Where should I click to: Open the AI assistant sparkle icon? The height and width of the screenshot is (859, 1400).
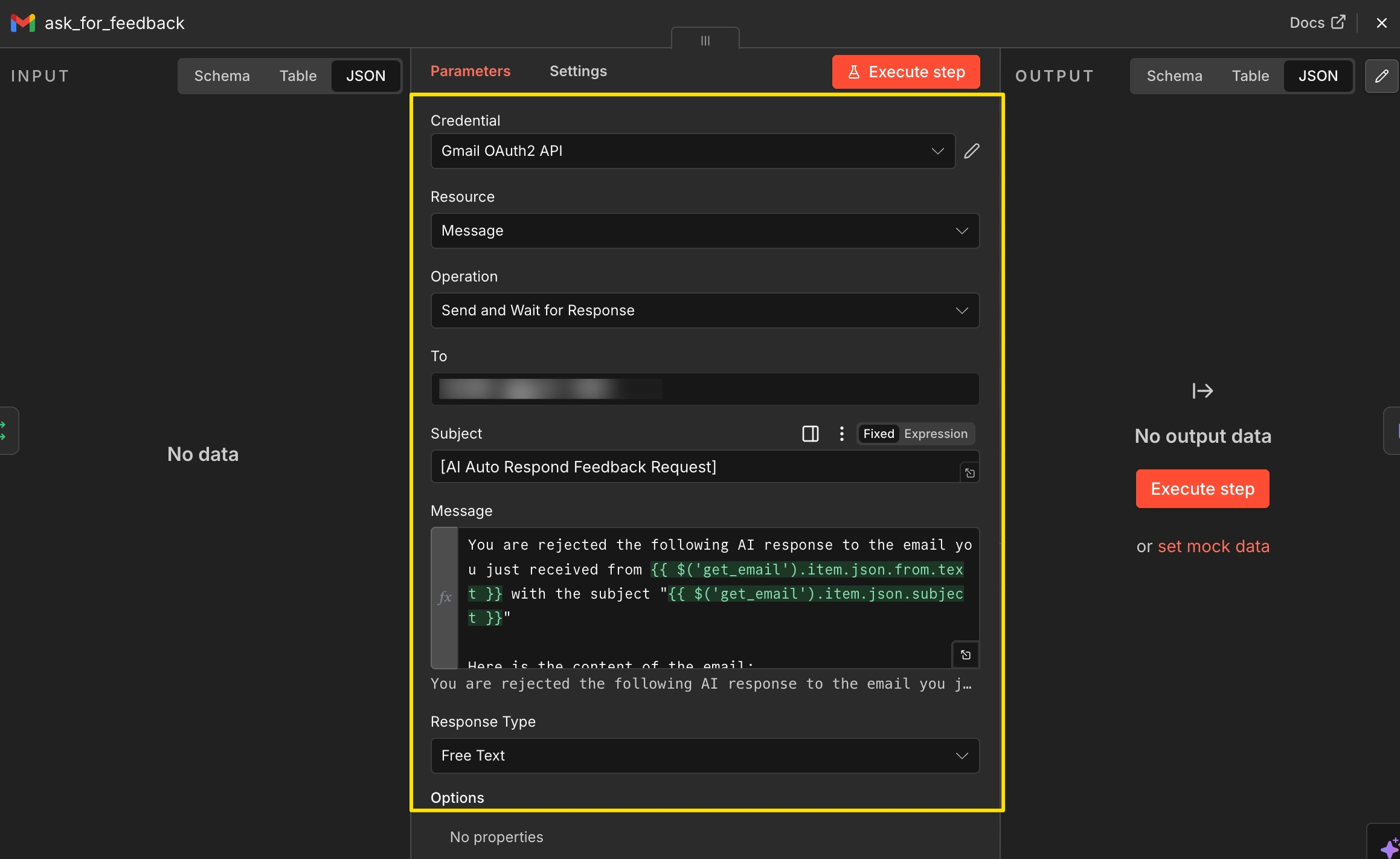(1389, 847)
